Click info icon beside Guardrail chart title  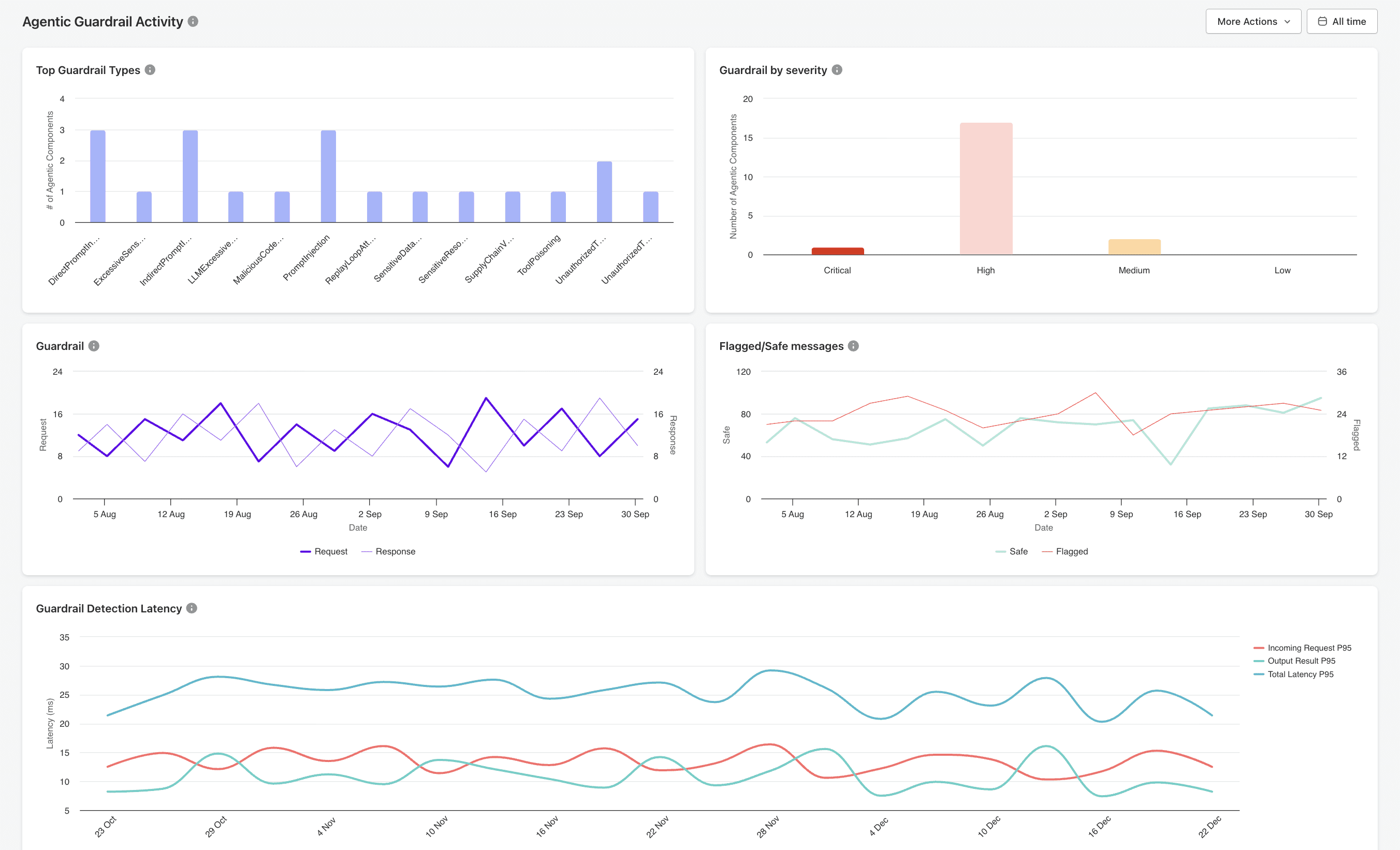tap(94, 346)
